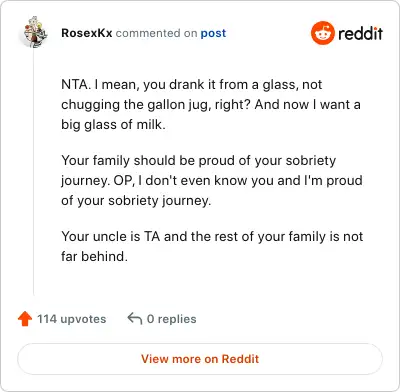Upvote the comment with the orange arrow
Screen dimensions: 400x392
(25, 319)
